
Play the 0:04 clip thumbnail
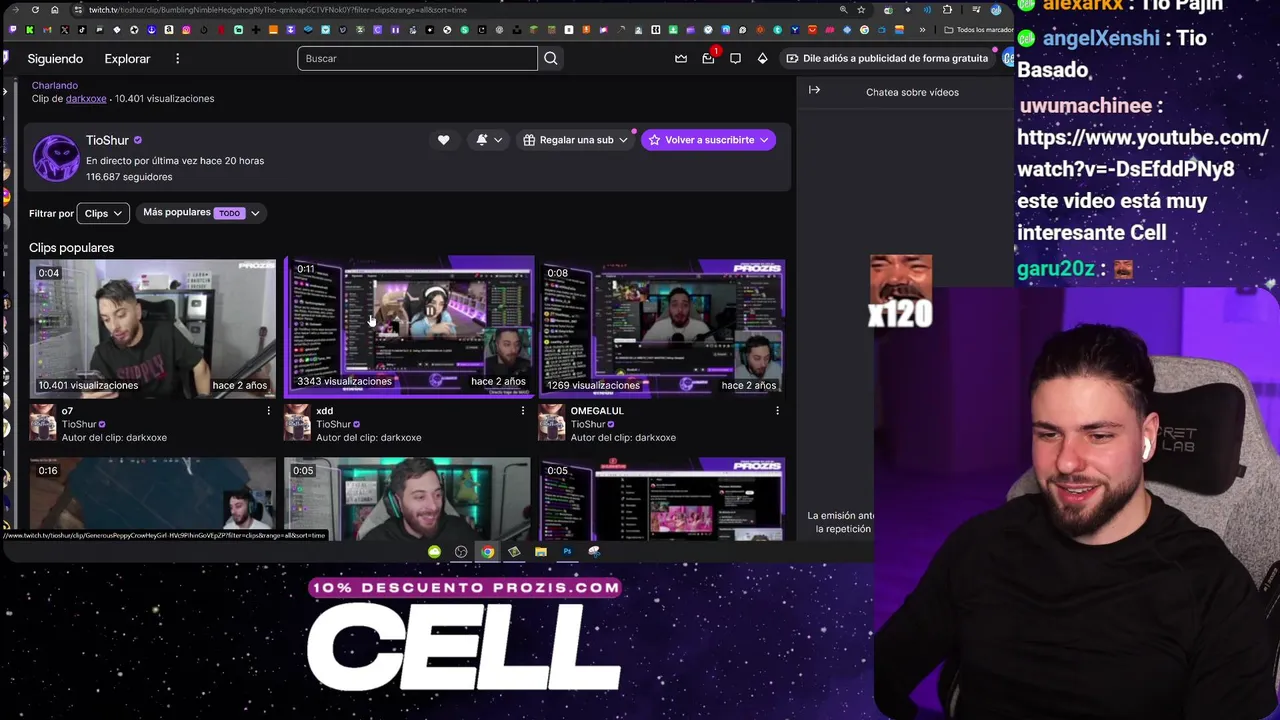153,328
